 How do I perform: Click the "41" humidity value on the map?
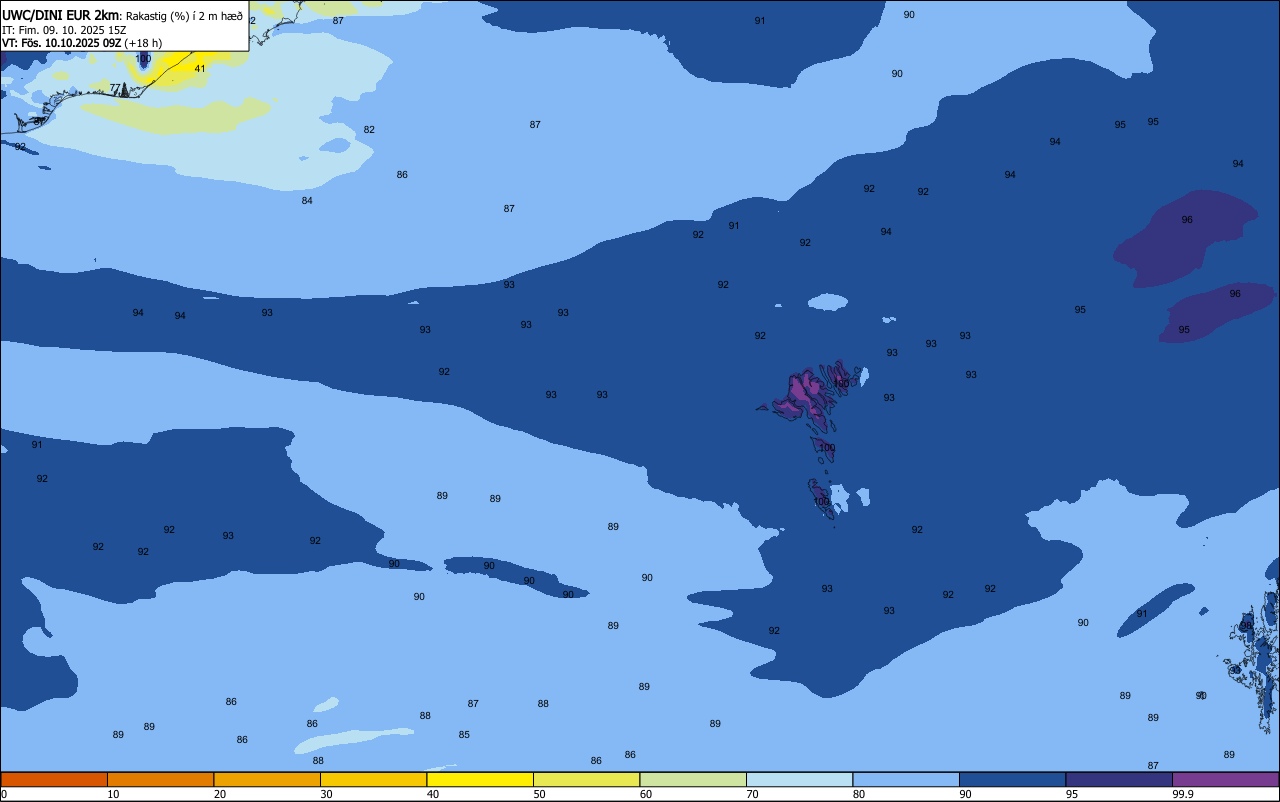tap(200, 69)
